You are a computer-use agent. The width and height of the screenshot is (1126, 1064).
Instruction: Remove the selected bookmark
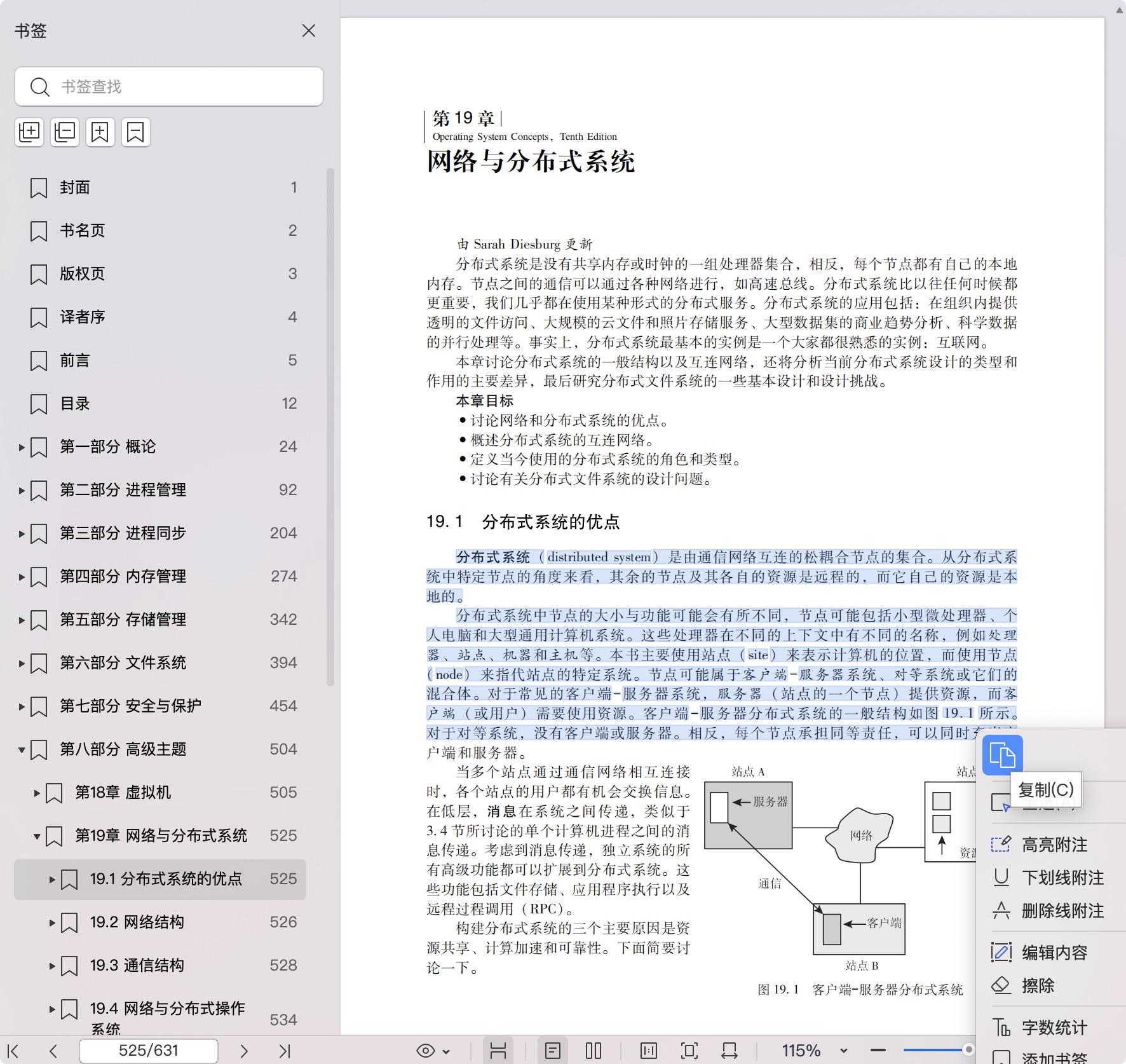pos(135,132)
